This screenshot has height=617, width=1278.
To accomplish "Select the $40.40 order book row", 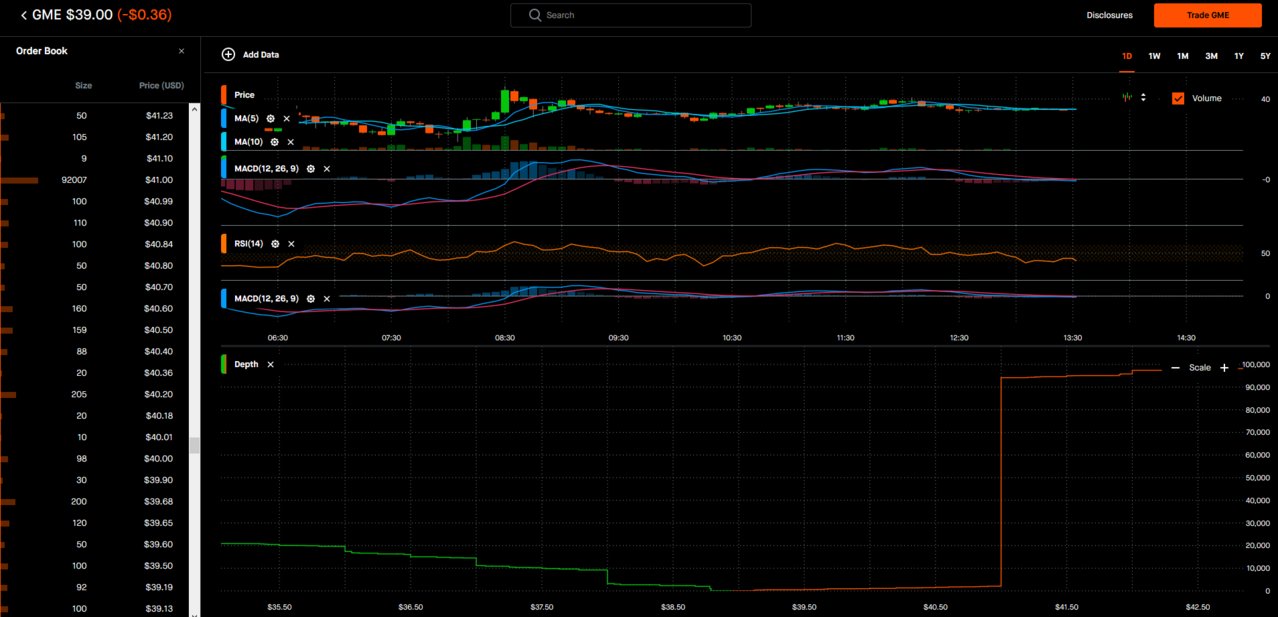I will pos(94,351).
